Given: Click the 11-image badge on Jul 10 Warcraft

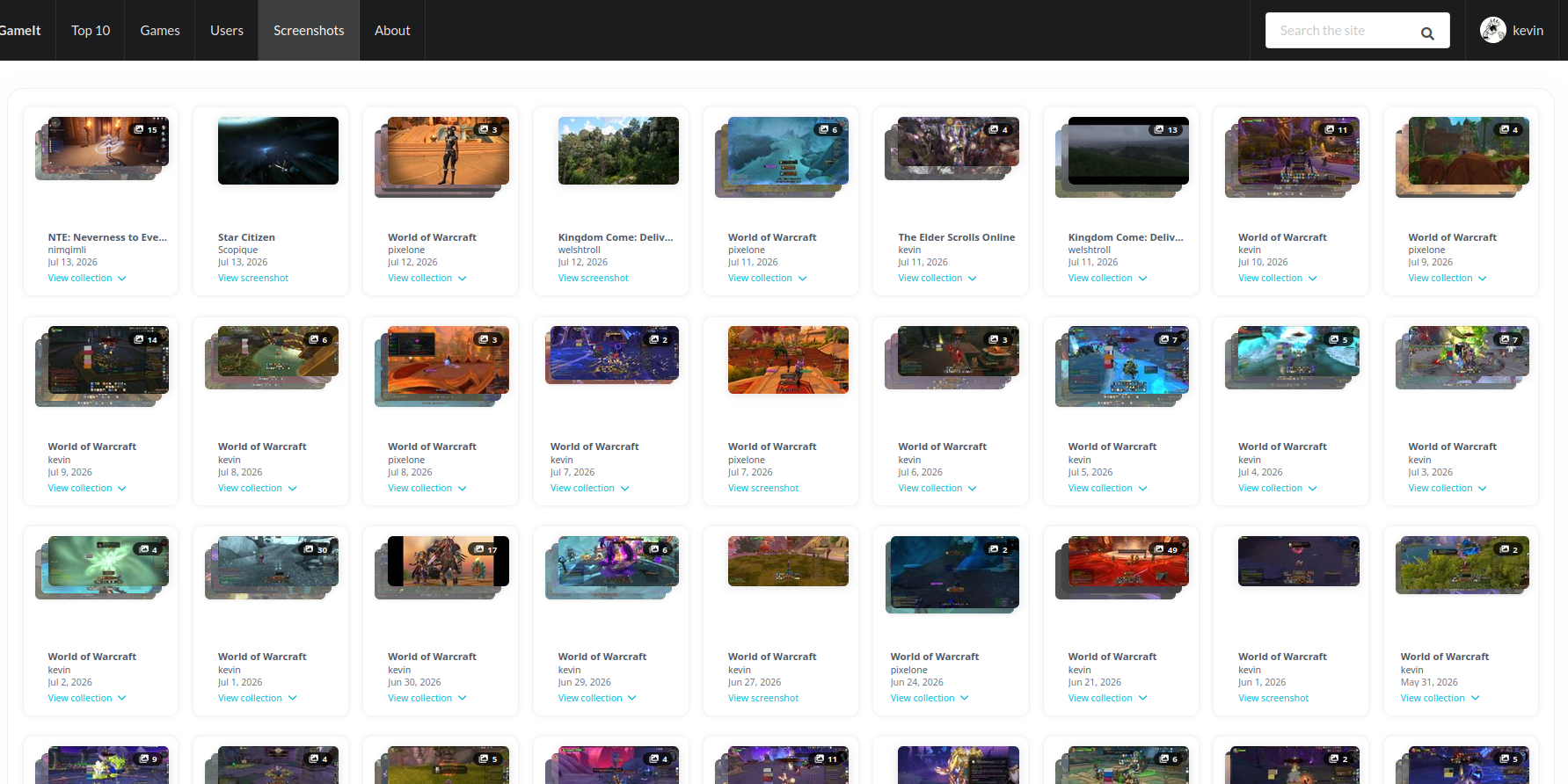Looking at the screenshot, I should (1336, 129).
